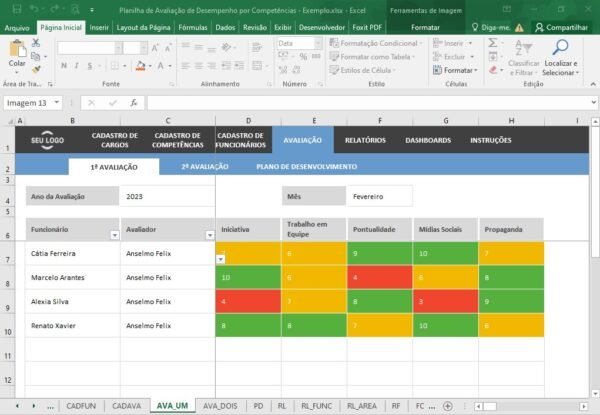Screen dimensions: 600x415
Task: Click the borders icon in Fonte group
Action: 114,66
